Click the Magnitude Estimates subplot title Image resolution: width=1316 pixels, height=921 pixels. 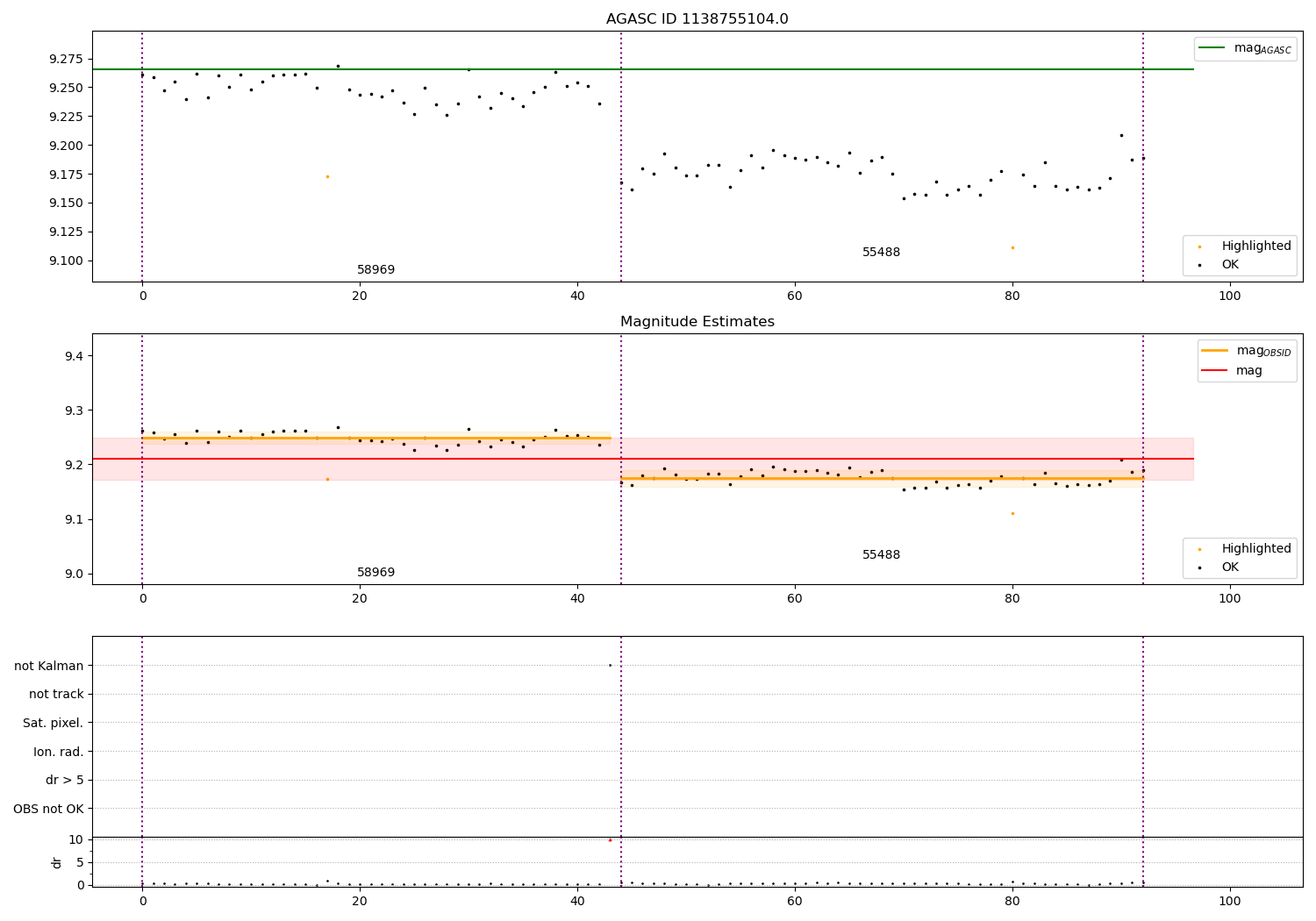pyautogui.click(x=697, y=322)
